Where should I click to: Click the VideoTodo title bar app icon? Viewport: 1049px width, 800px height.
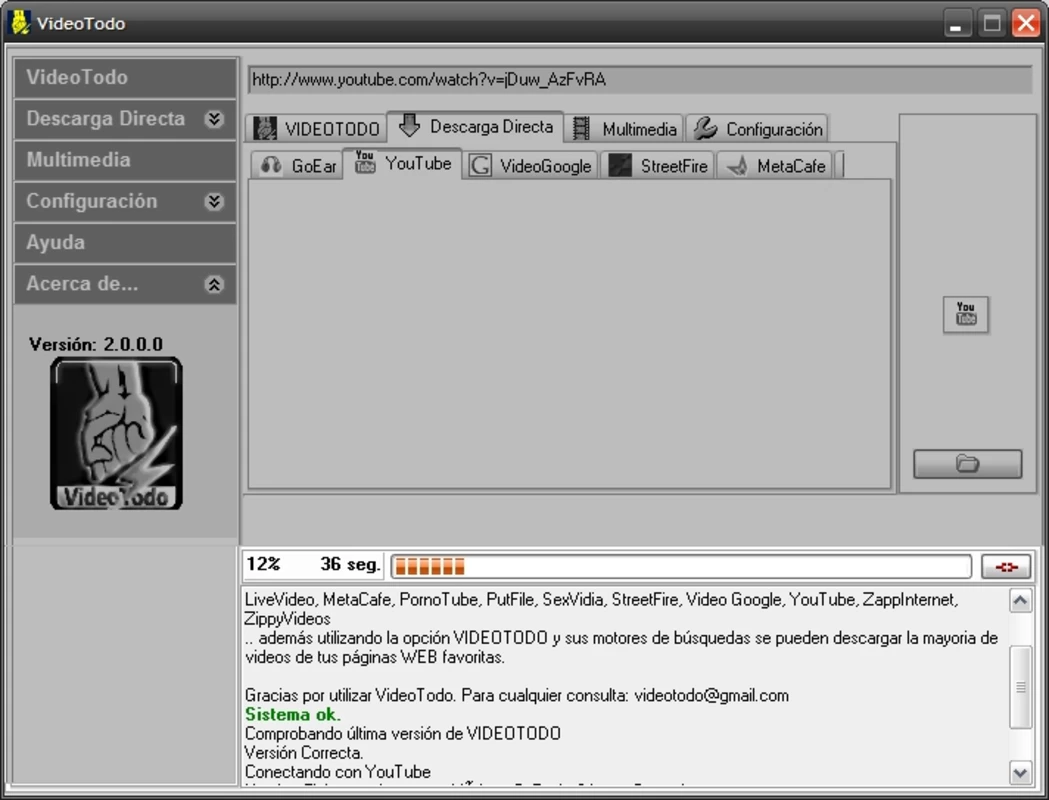click(x=20, y=23)
